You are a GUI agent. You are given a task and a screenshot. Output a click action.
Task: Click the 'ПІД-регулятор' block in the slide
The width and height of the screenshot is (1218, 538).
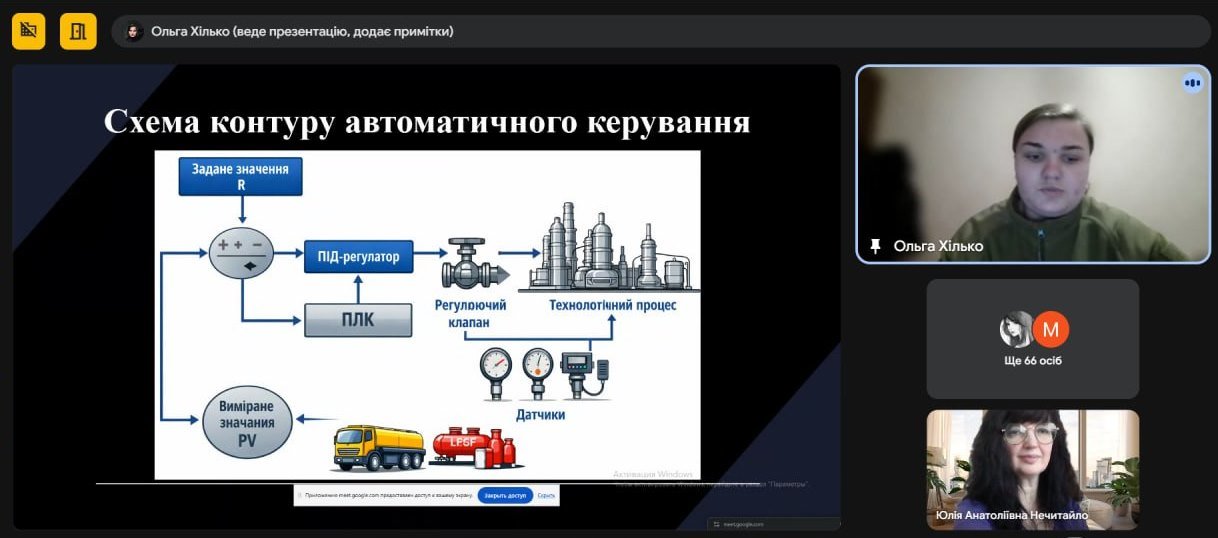(358, 258)
